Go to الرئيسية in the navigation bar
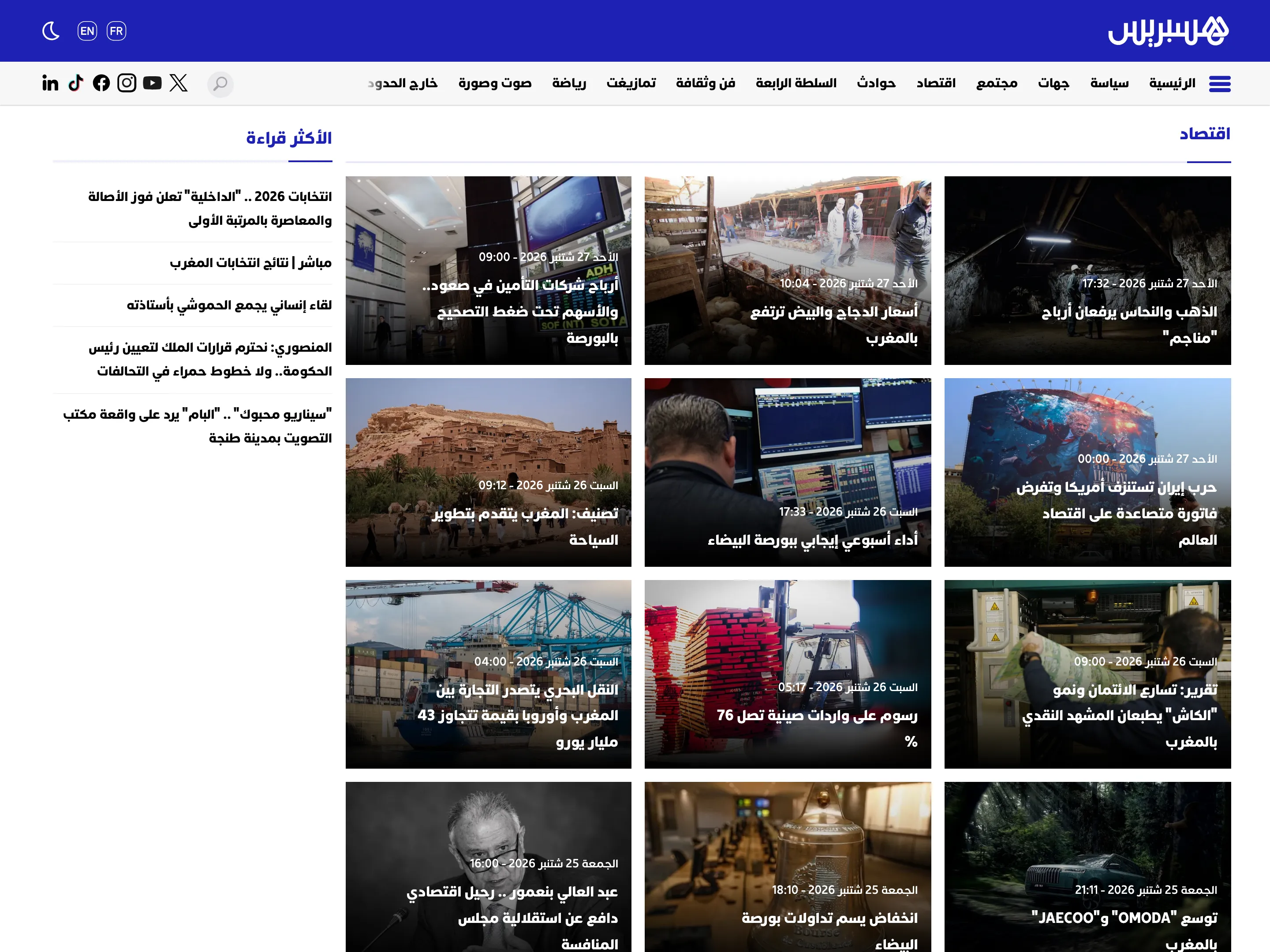The width and height of the screenshot is (1270, 952). pos(1173,83)
